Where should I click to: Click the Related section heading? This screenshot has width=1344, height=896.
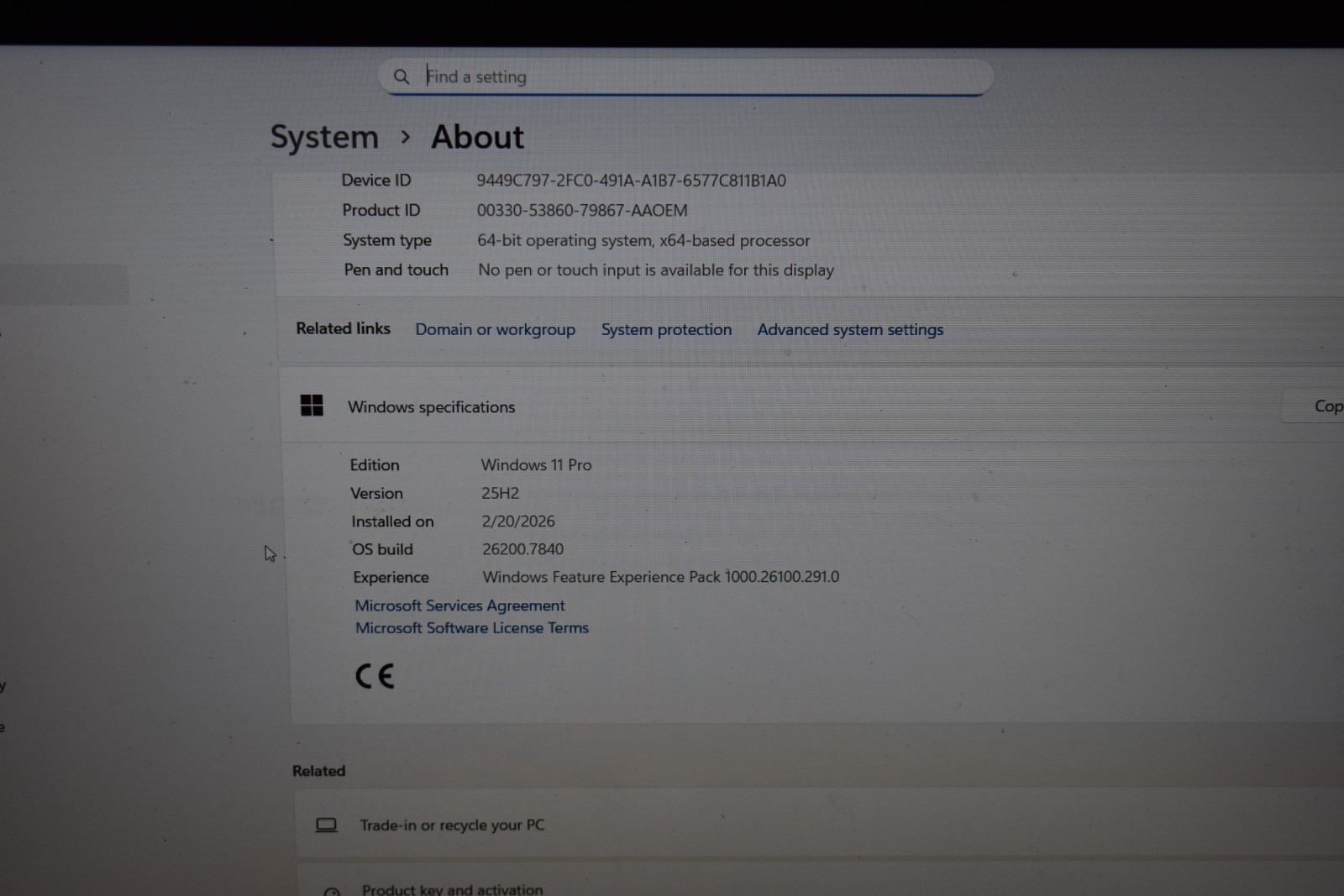(x=318, y=771)
